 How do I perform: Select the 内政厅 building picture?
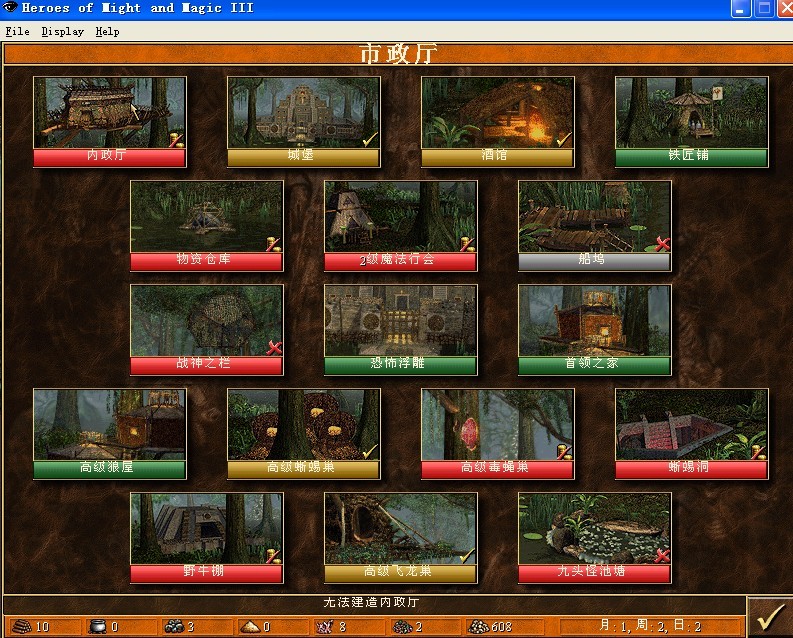[110, 113]
